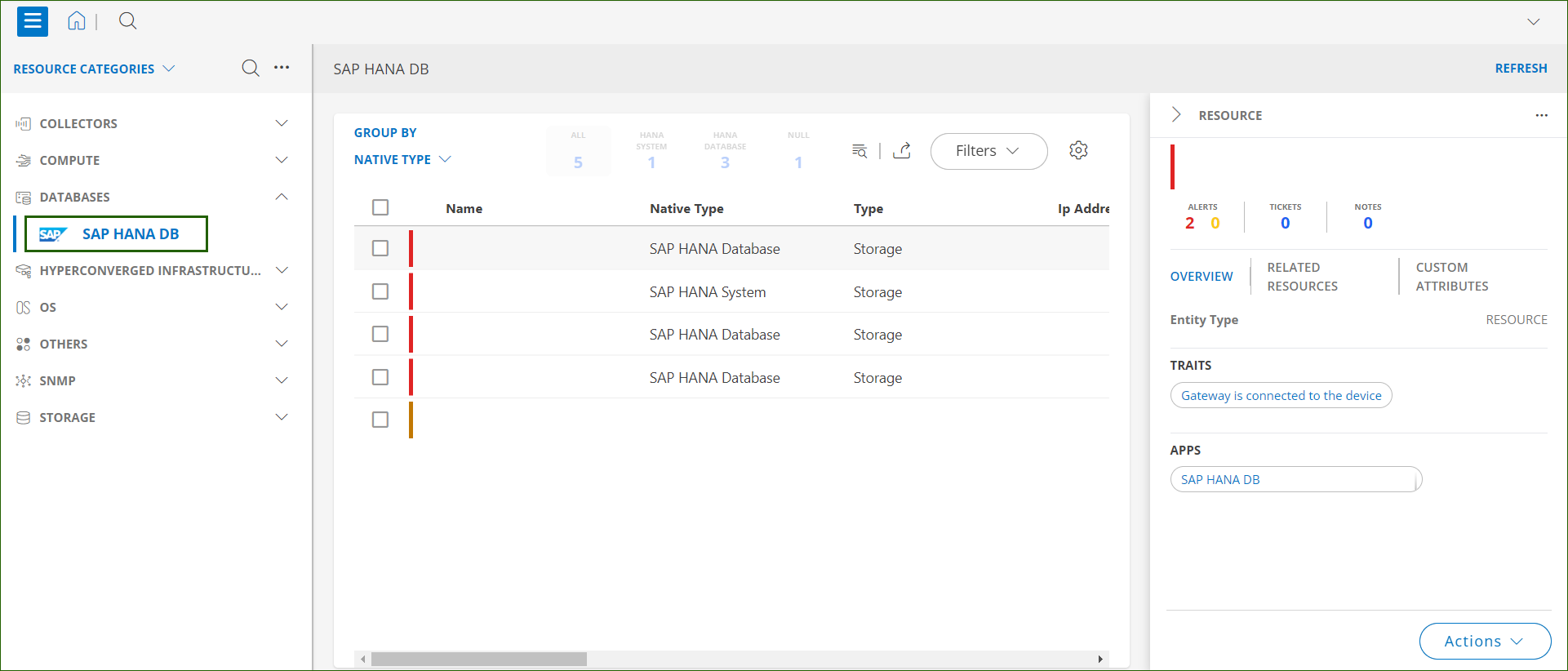Collapse the Databases category
This screenshot has width=1568, height=671.
click(282, 197)
